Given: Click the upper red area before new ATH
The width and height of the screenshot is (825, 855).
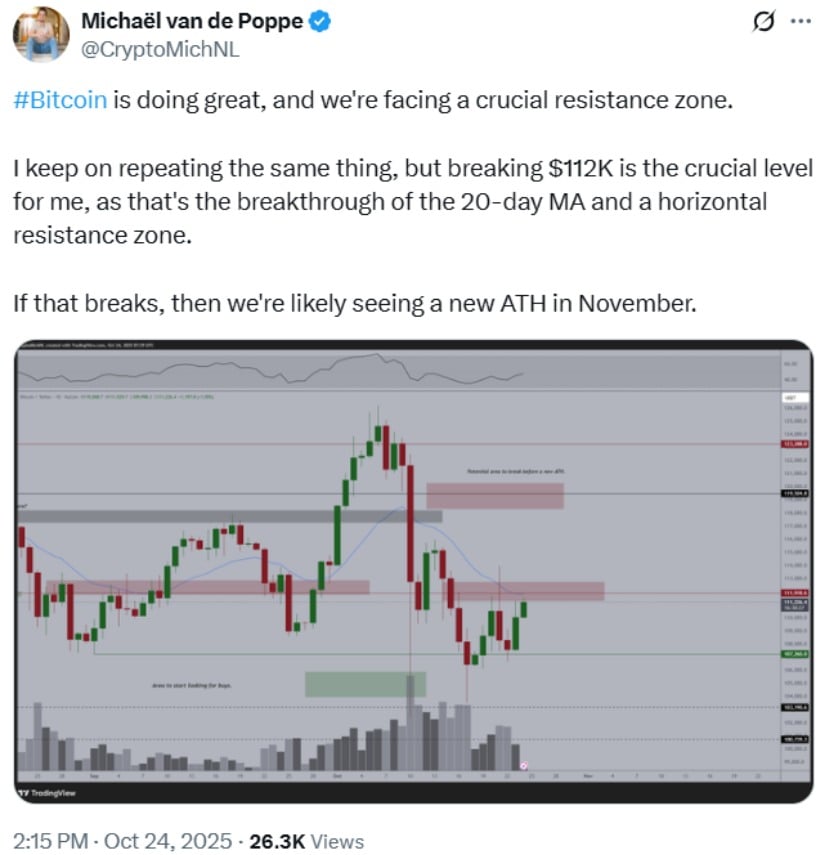Looking at the screenshot, I should (x=495, y=496).
